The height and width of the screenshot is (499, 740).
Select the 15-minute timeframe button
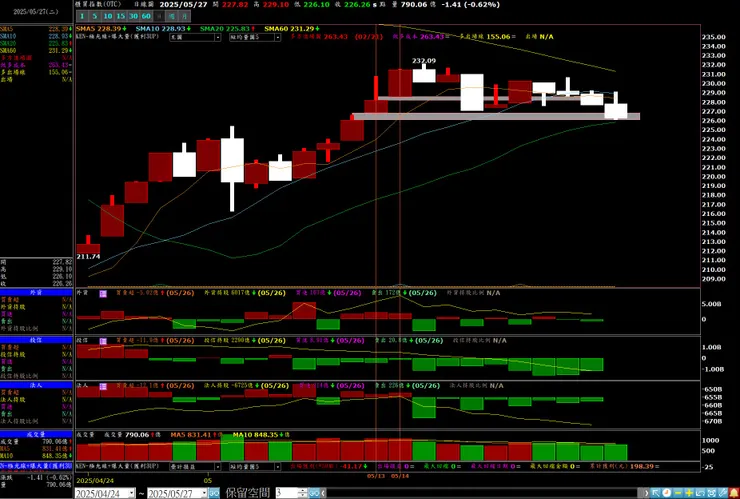tap(120, 16)
